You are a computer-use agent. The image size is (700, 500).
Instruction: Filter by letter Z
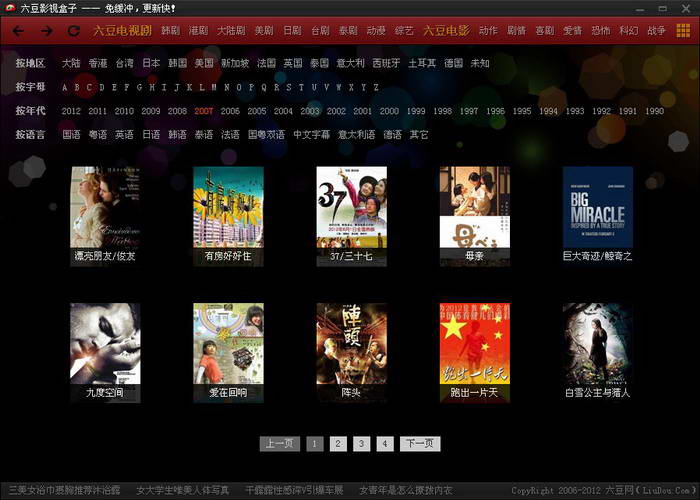pyautogui.click(x=376, y=87)
